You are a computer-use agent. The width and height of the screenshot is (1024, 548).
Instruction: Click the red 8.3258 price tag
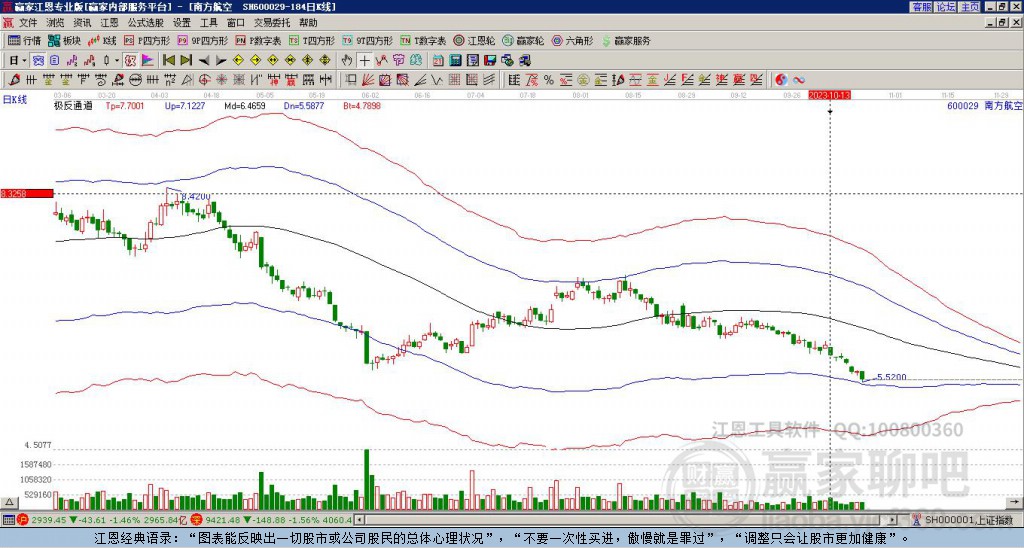(x=26, y=194)
